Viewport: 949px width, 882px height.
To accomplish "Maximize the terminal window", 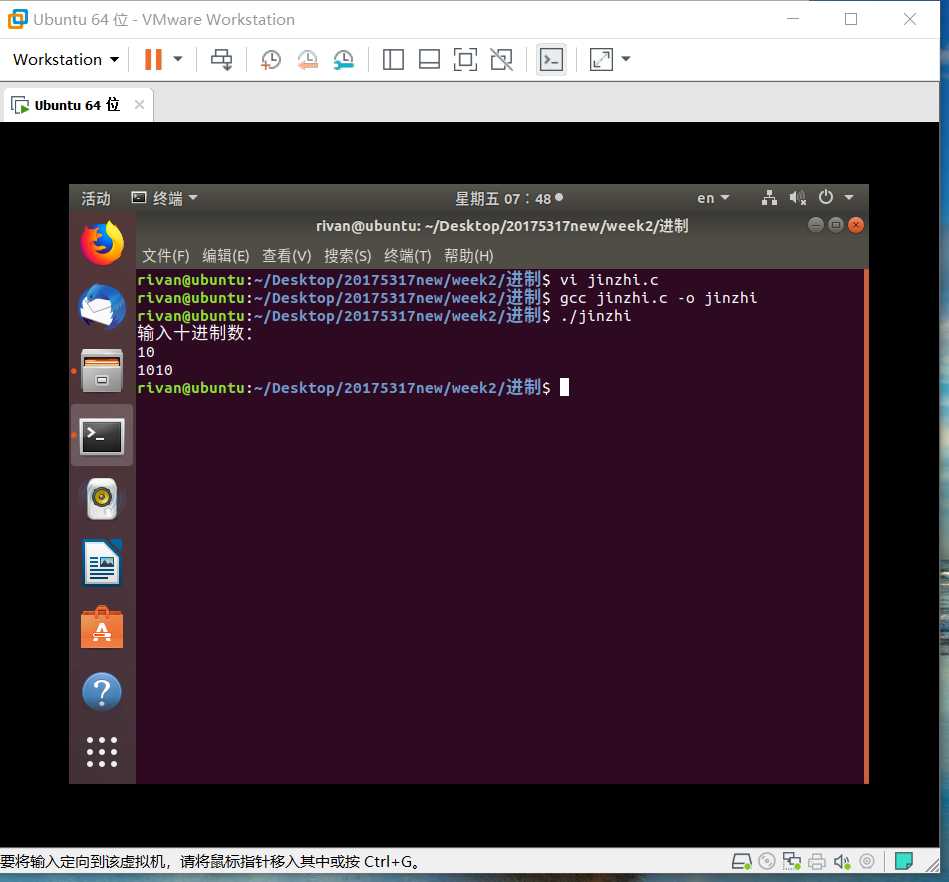I will 835,225.
